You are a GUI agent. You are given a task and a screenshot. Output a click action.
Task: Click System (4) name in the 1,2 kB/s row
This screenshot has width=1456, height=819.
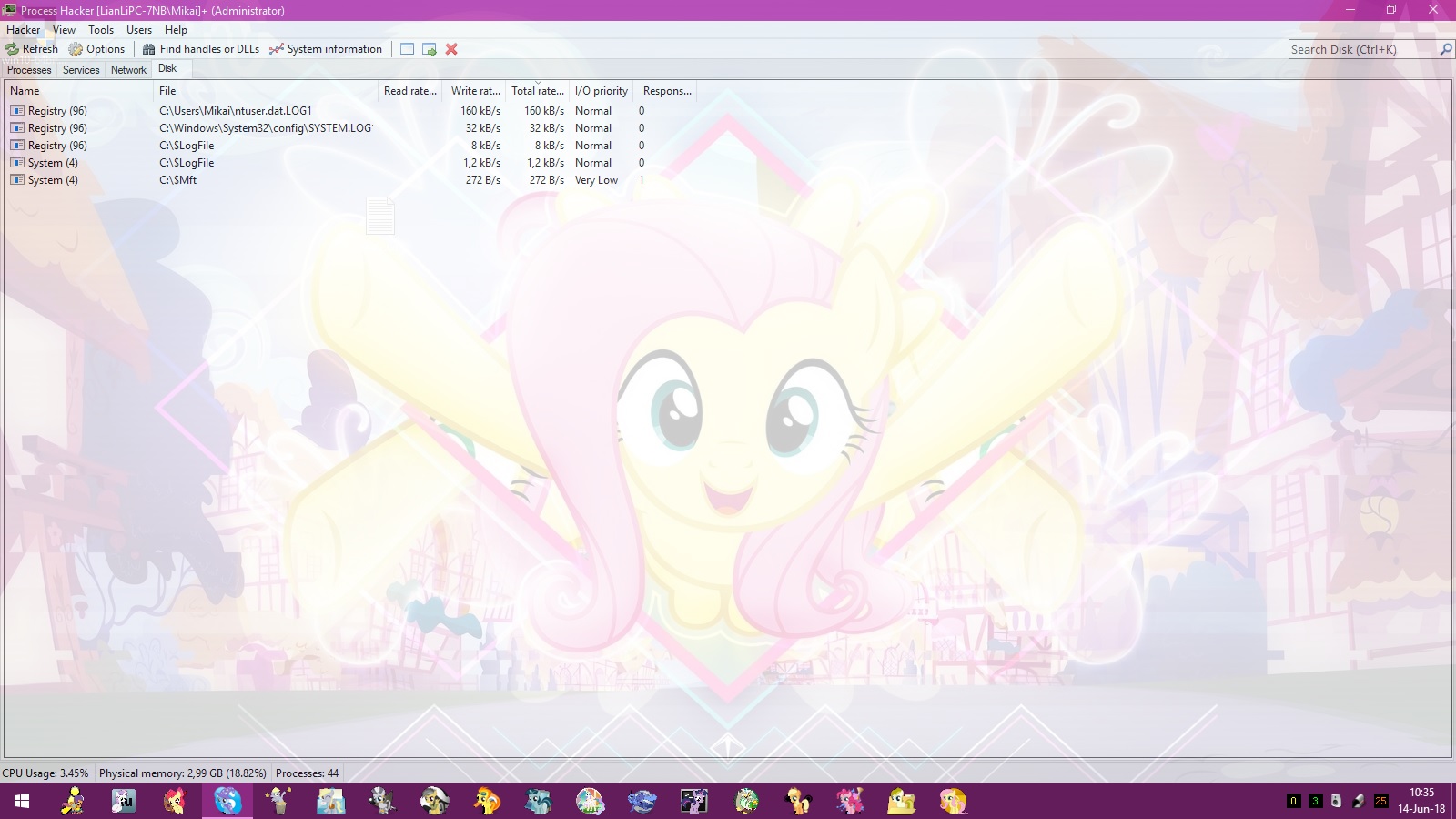(53, 163)
